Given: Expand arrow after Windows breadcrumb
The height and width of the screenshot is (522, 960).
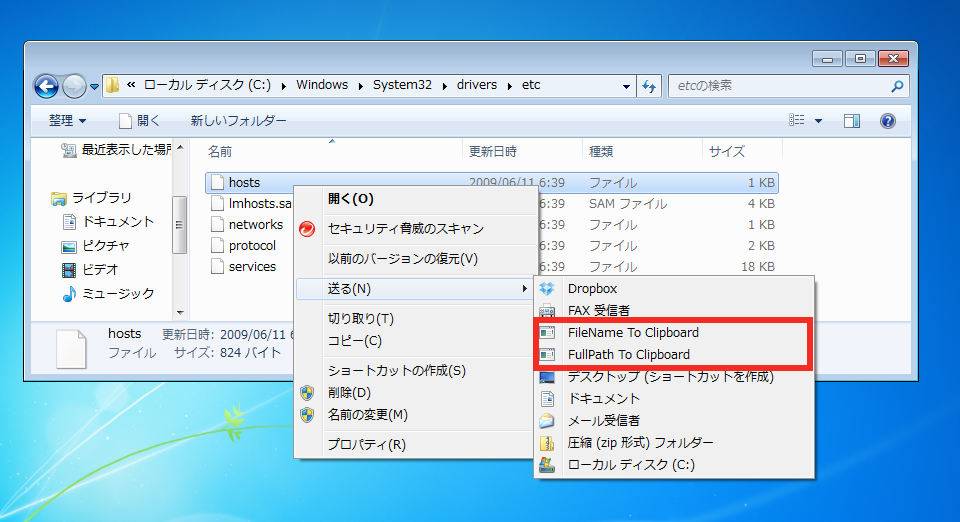Looking at the screenshot, I should (x=361, y=86).
